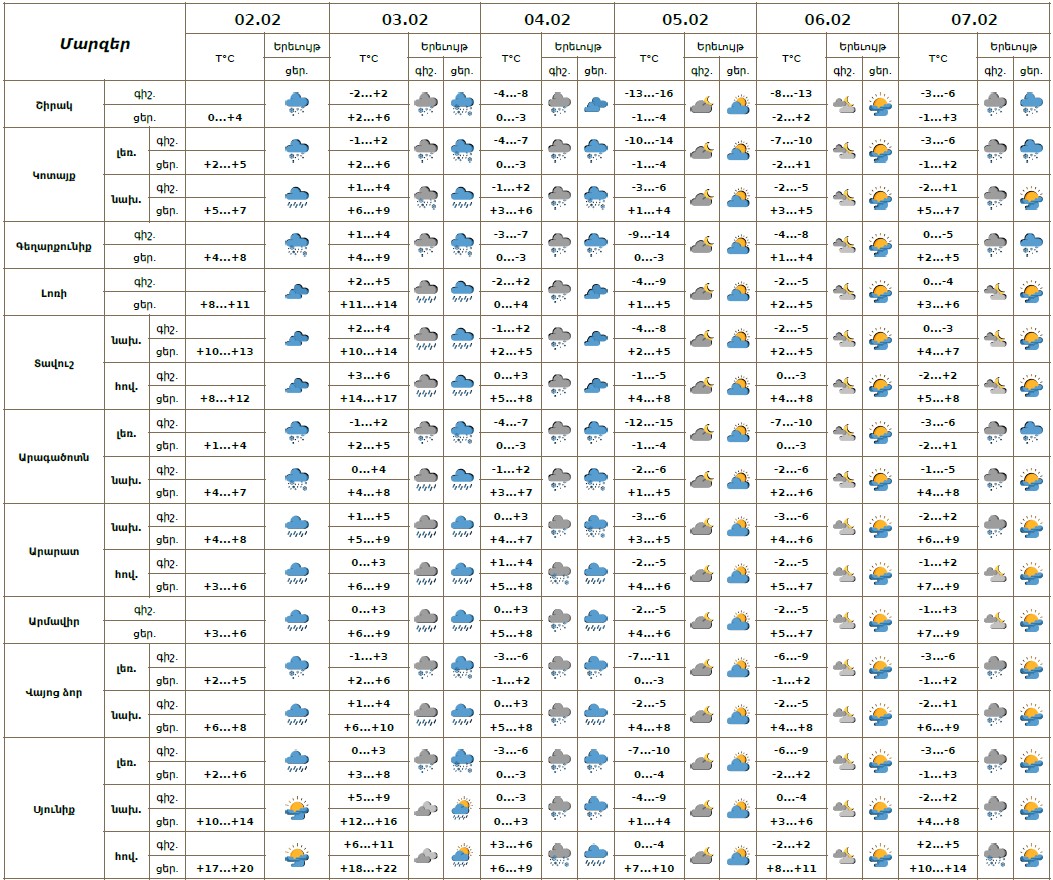Click Armavir's 07.02 night weather icon
The height and width of the screenshot is (880, 1053).
tap(995, 621)
